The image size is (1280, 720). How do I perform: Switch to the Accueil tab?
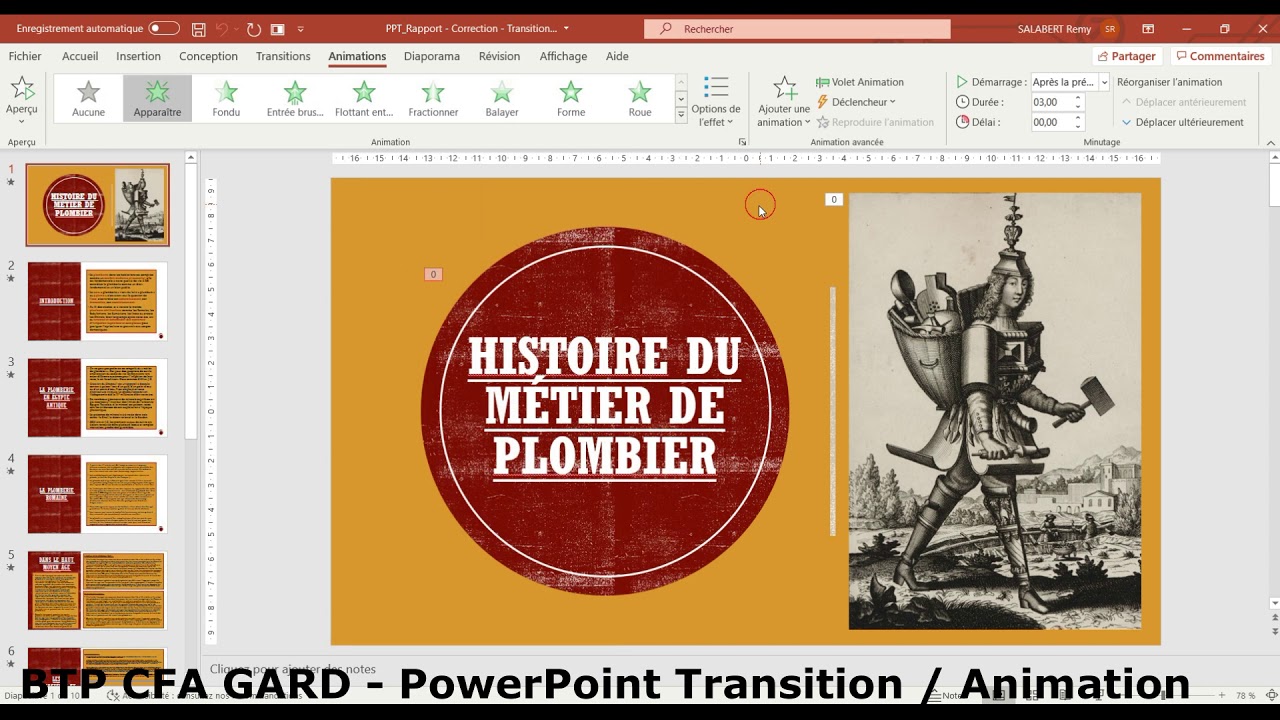pyautogui.click(x=80, y=56)
